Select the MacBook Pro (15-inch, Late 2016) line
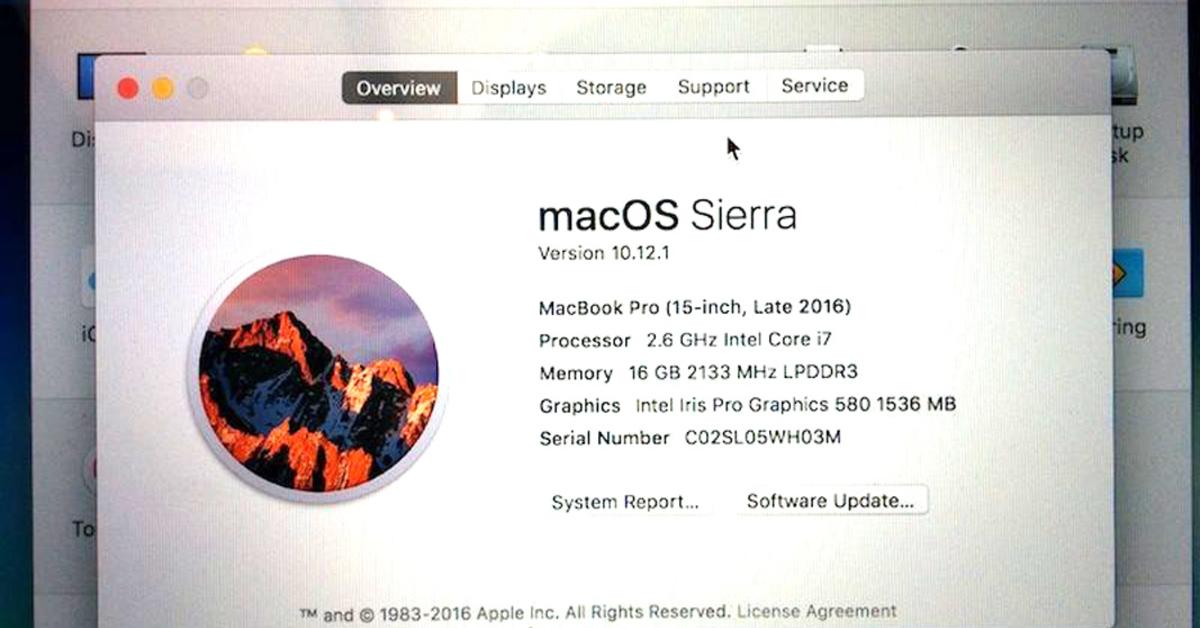 click(x=695, y=307)
